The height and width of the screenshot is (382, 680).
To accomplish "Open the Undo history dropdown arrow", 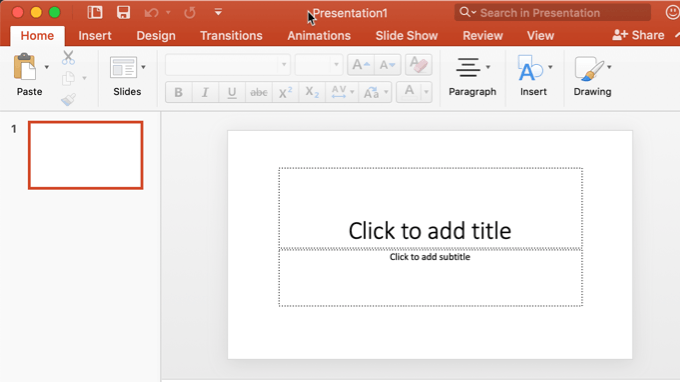I will [x=168, y=13].
